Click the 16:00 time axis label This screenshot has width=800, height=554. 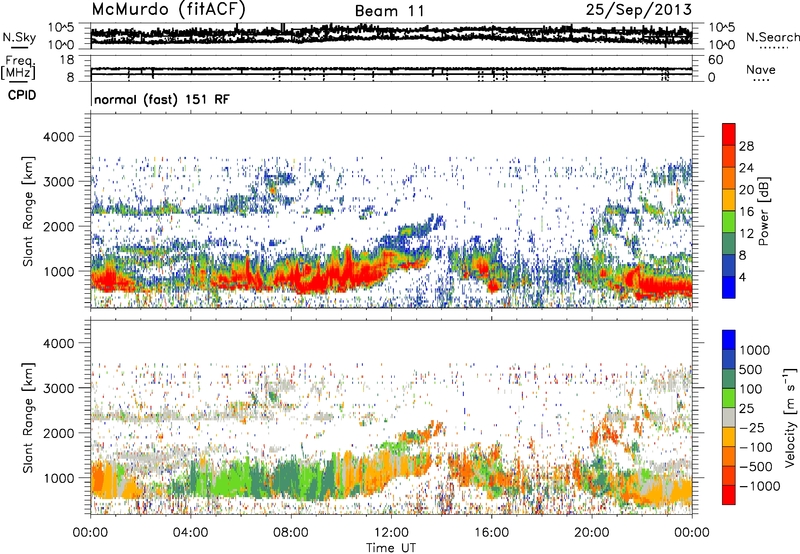(491, 533)
